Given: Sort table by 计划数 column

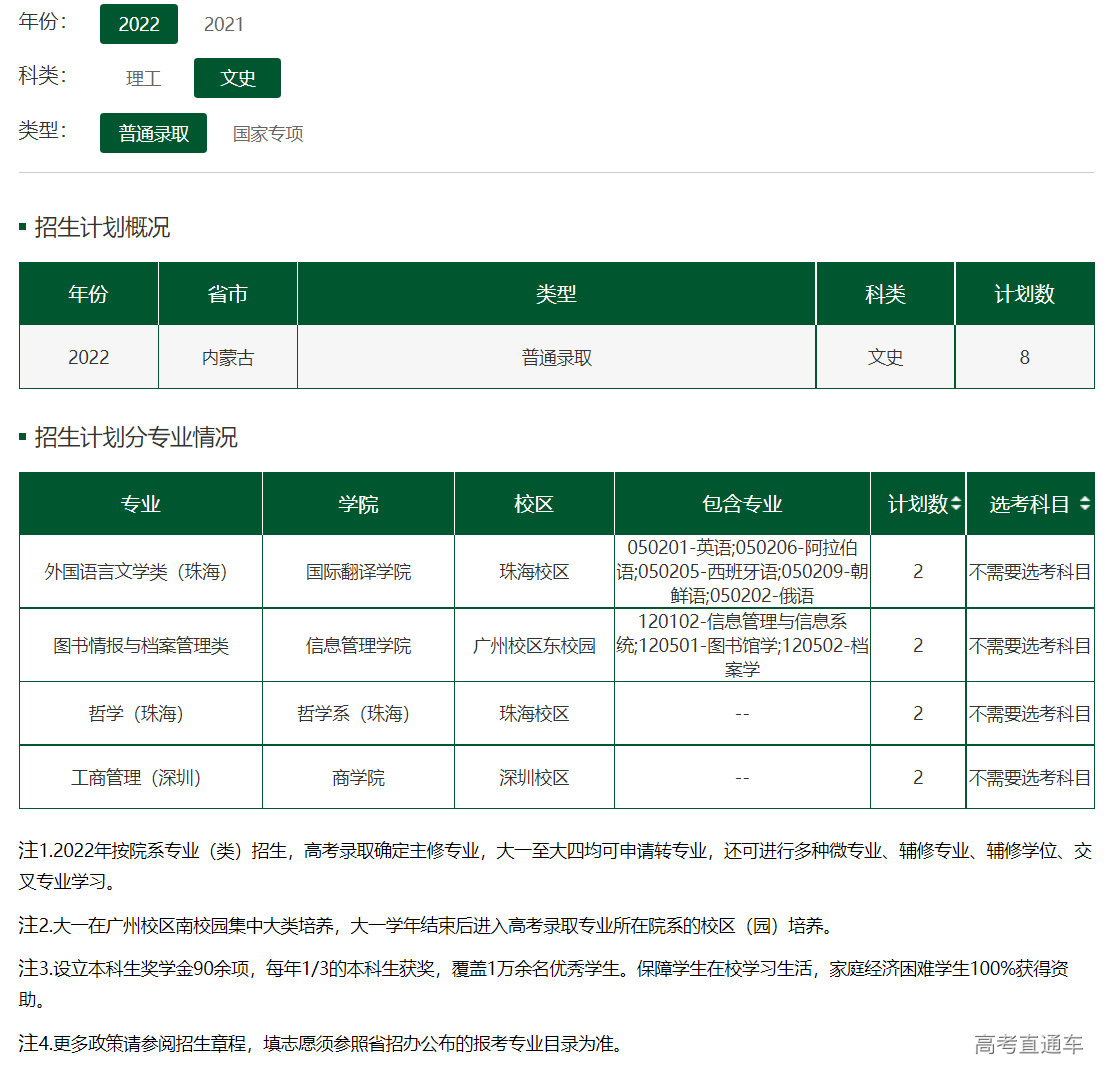Looking at the screenshot, I should (918, 503).
